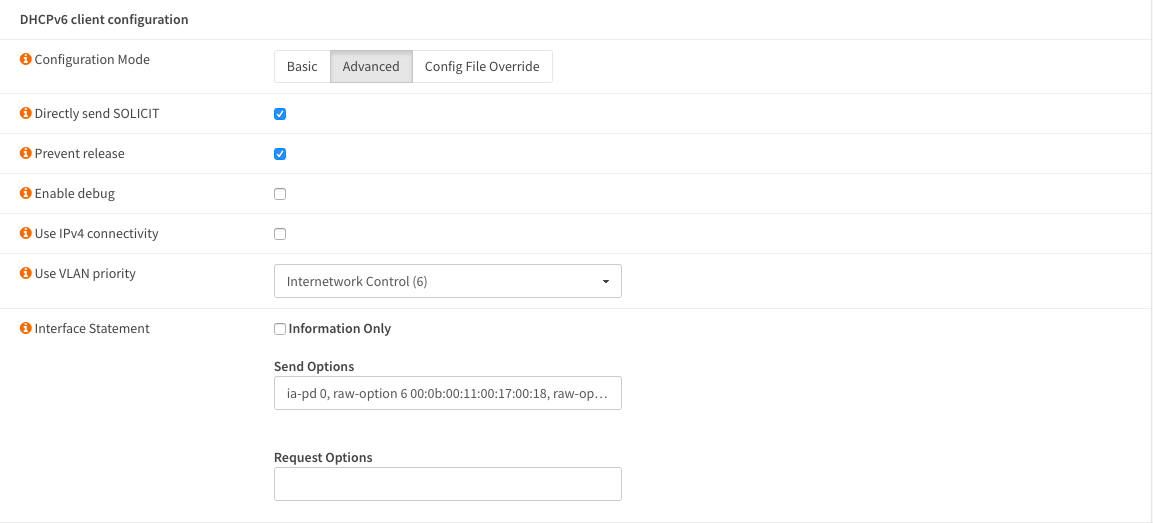Focus the Request Options input field
Screen dimensions: 1153x523
pos(447,484)
